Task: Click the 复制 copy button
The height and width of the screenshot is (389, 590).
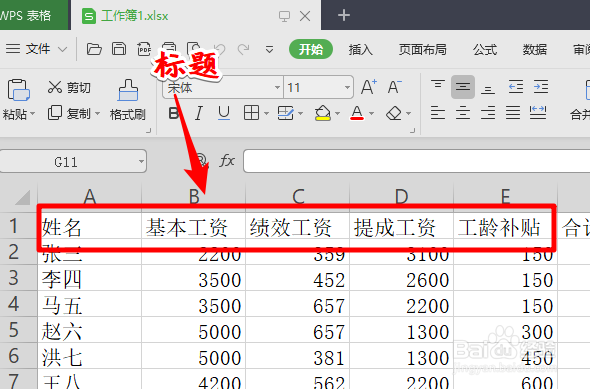Action: click(x=69, y=113)
